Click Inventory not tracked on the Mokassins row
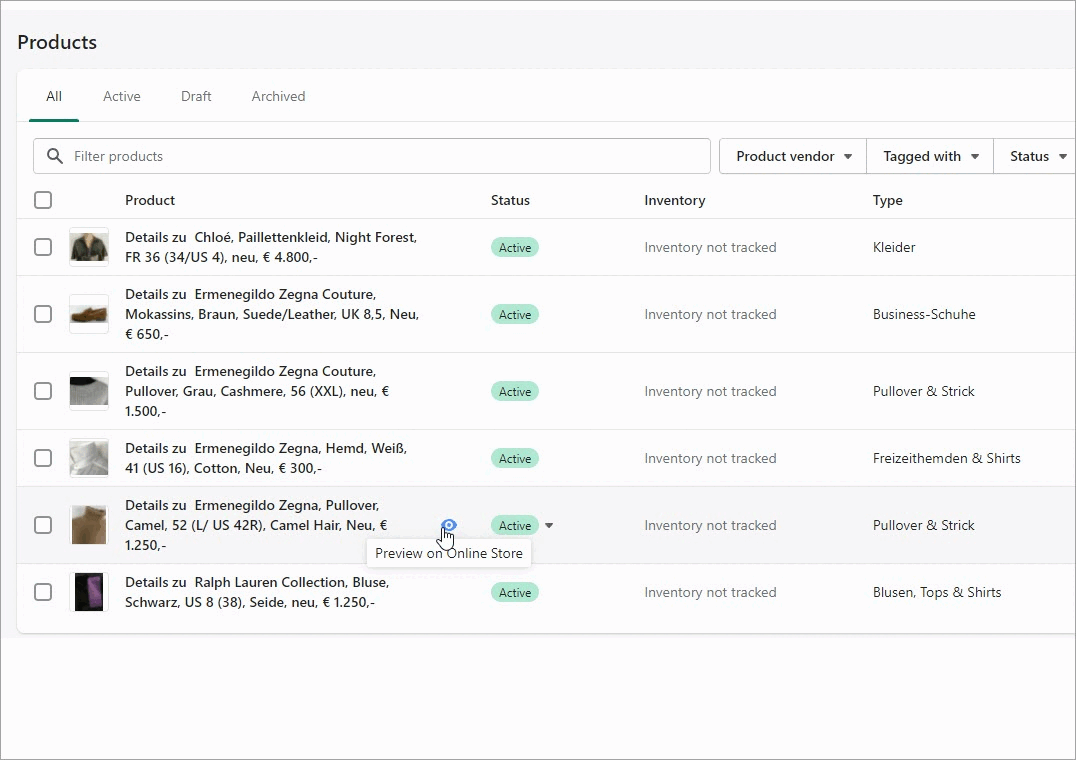 710,315
